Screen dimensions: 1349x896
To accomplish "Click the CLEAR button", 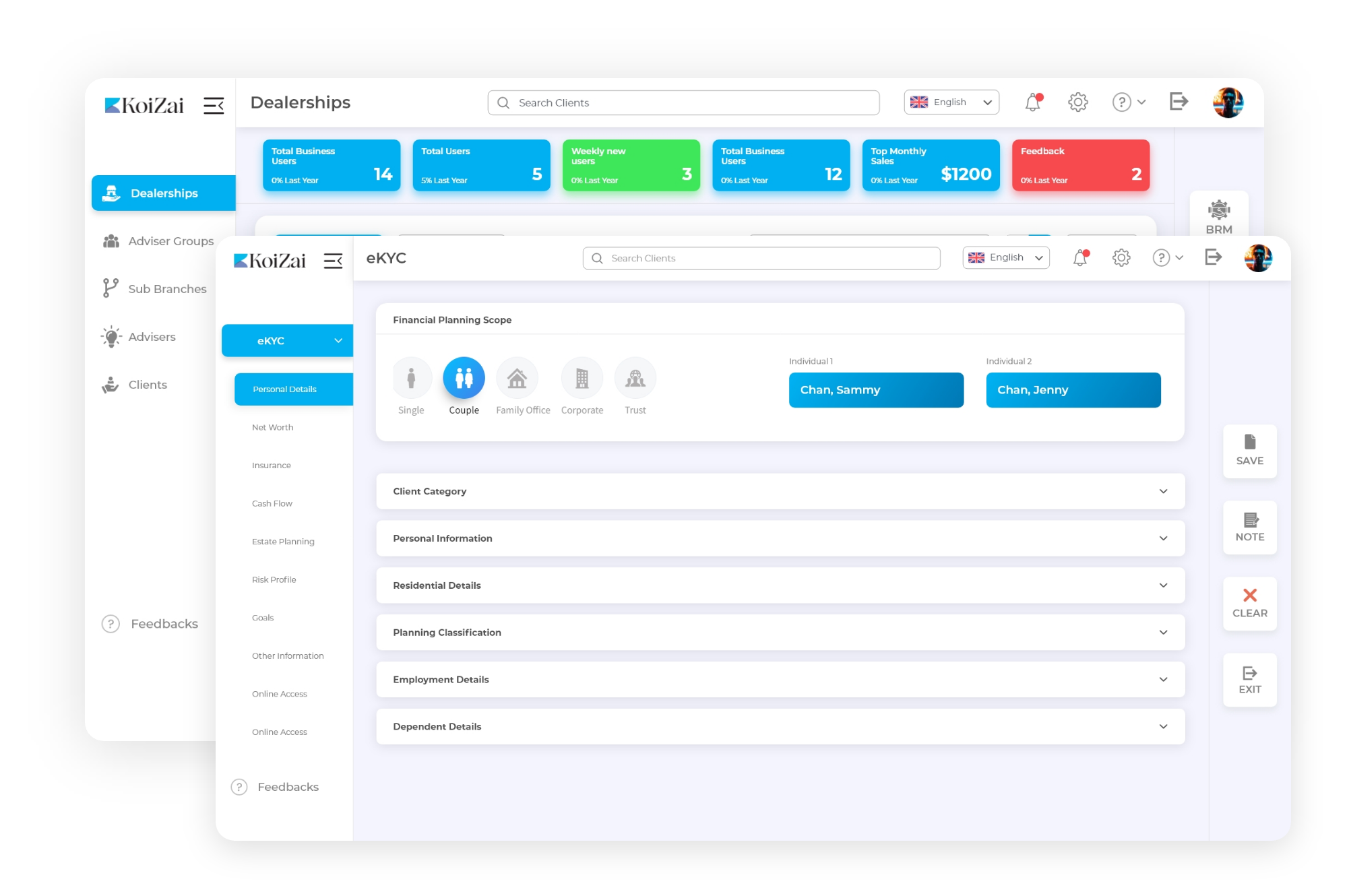I will (1249, 604).
